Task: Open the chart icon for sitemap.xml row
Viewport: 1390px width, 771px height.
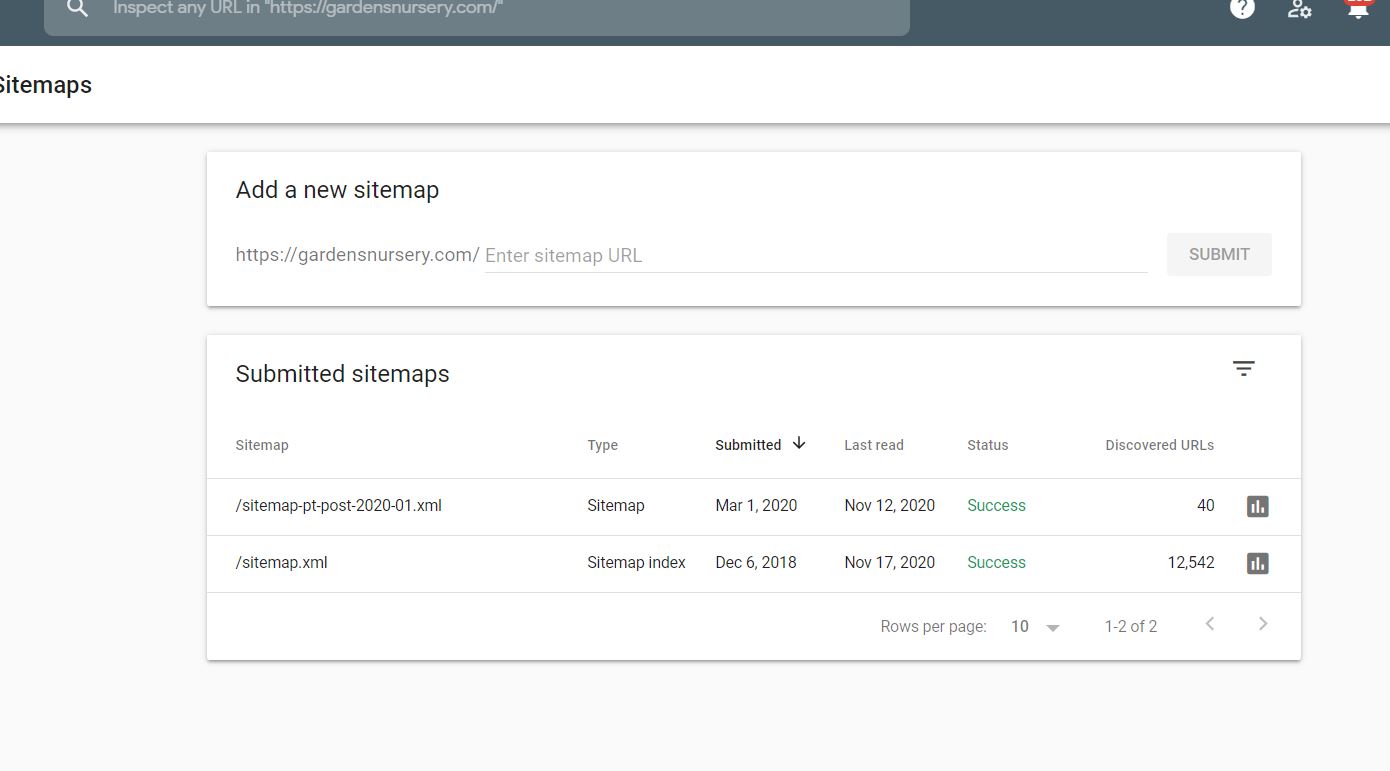Action: click(1257, 563)
